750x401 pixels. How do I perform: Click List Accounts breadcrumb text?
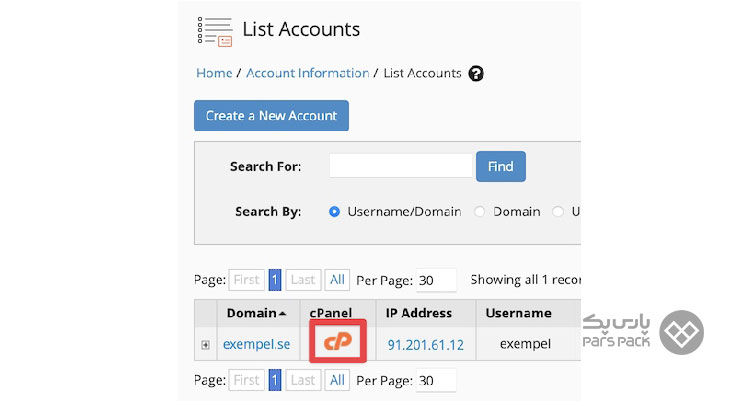point(422,73)
